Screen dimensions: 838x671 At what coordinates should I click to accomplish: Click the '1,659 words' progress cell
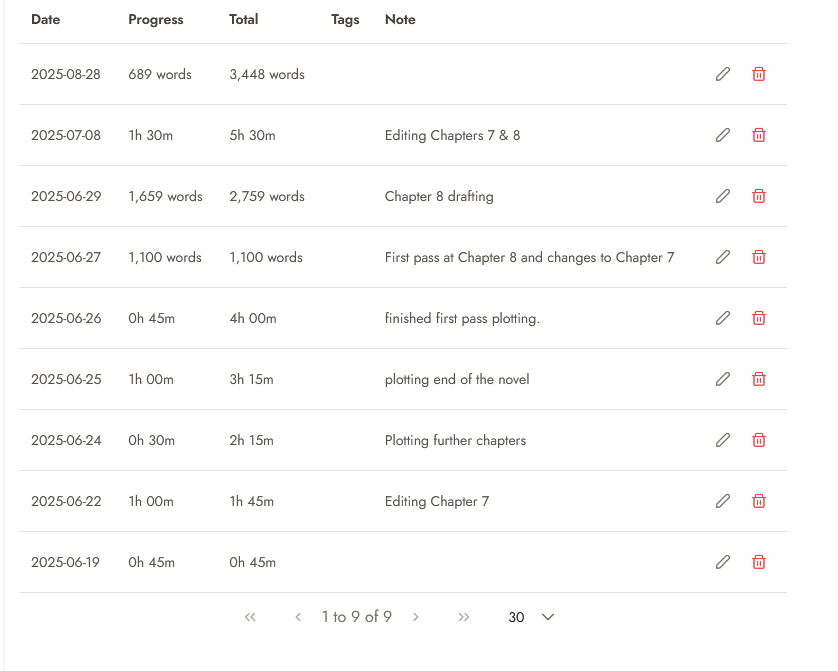[x=165, y=196]
